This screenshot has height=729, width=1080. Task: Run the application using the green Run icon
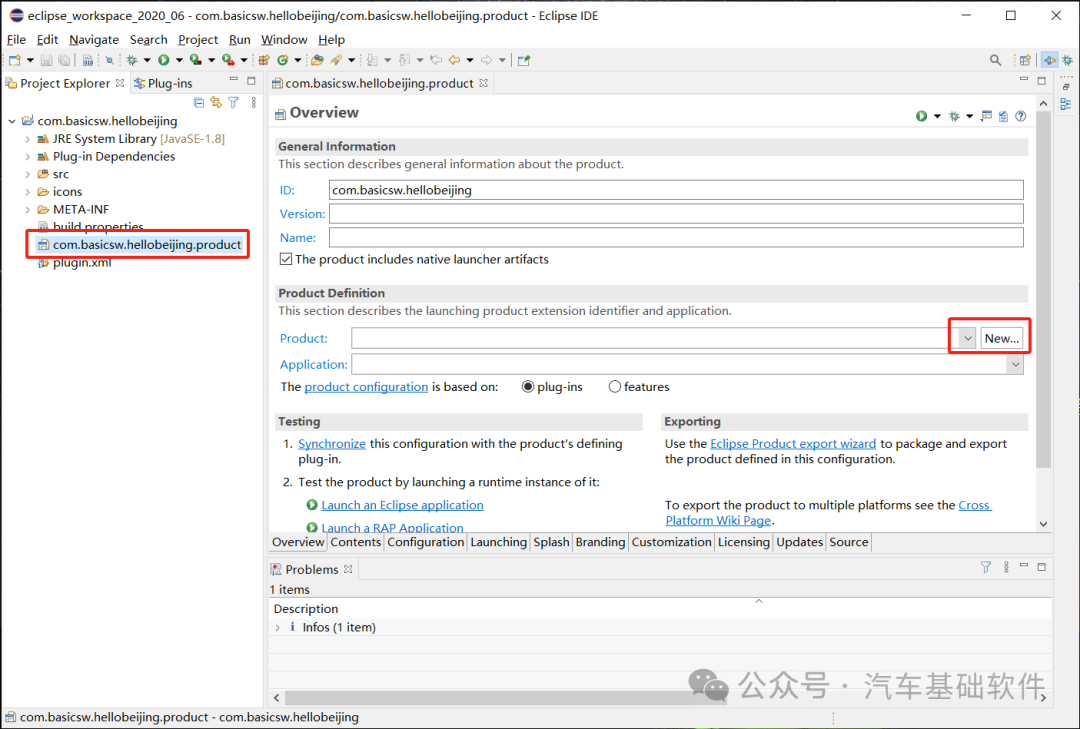click(163, 59)
